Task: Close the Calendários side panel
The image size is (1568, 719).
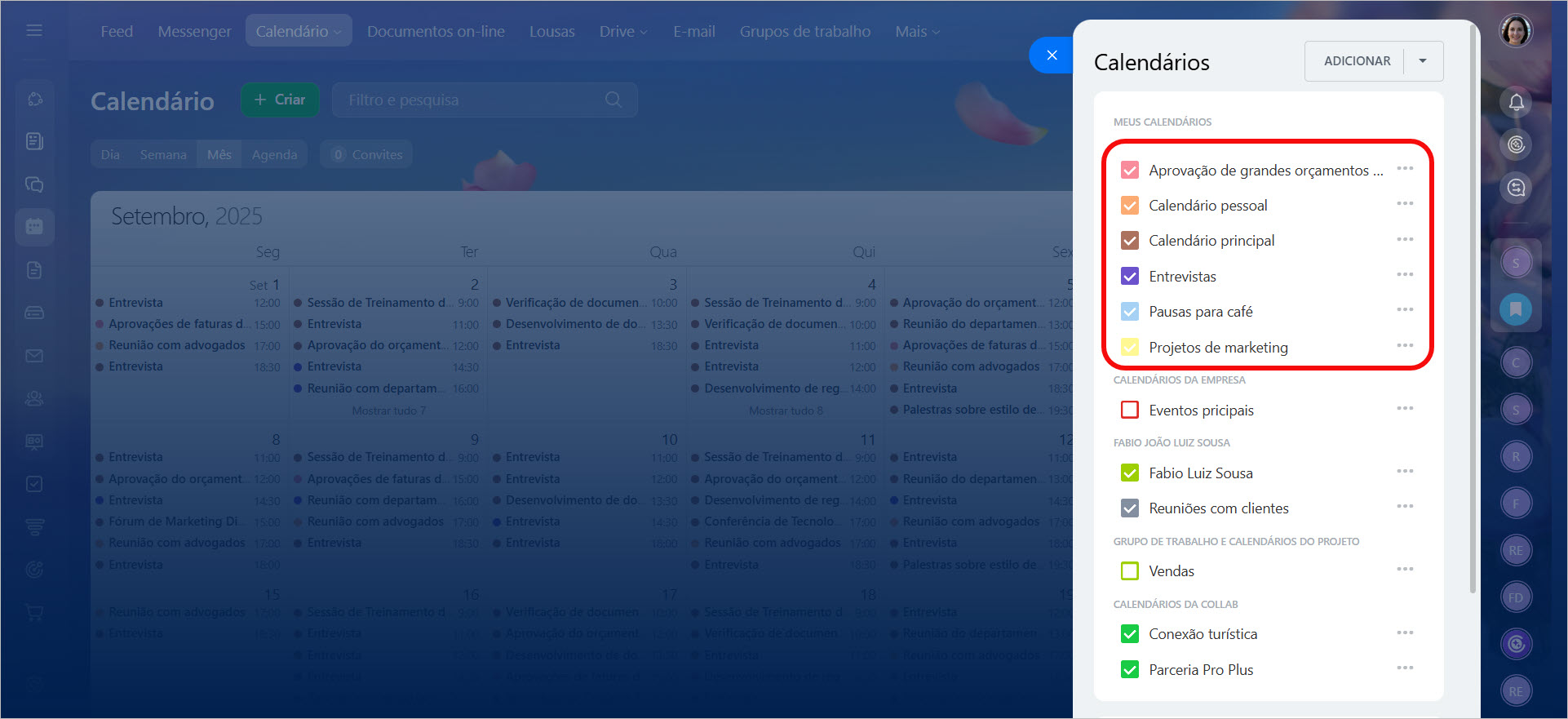Action: [1052, 55]
